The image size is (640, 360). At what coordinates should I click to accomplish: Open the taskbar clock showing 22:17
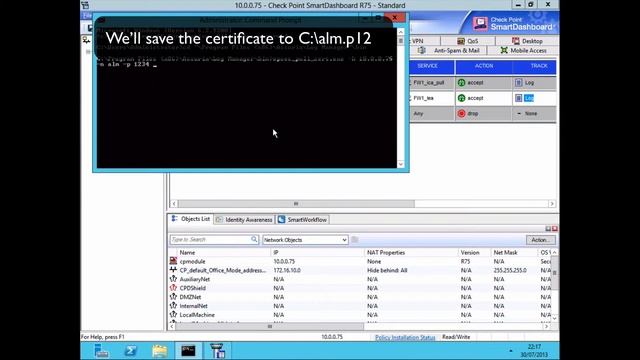tap(534, 351)
